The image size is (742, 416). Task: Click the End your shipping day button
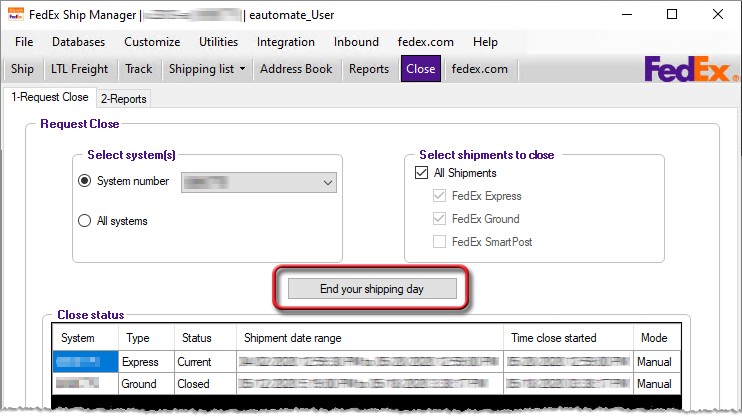point(372,289)
